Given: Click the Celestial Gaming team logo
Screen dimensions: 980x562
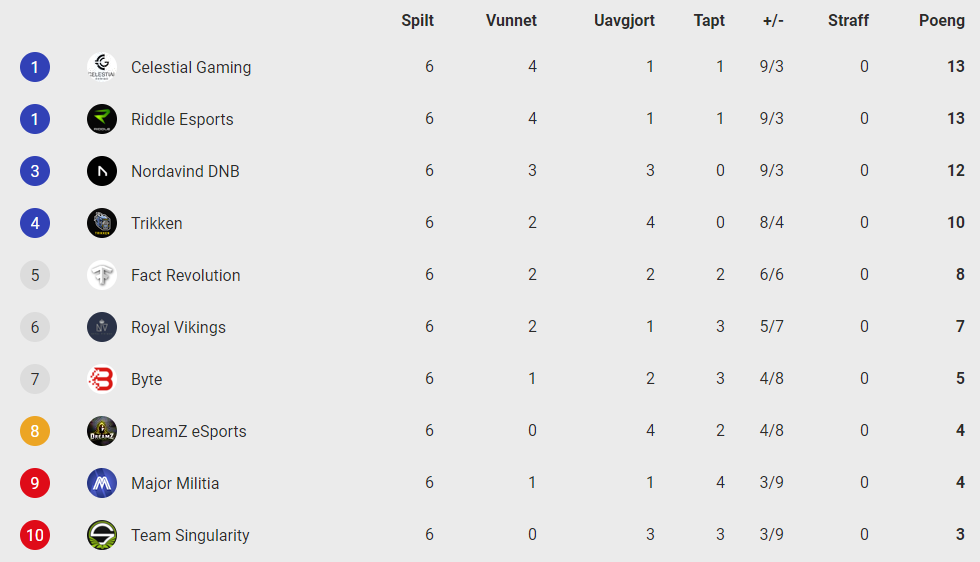Looking at the screenshot, I should click(x=102, y=67).
